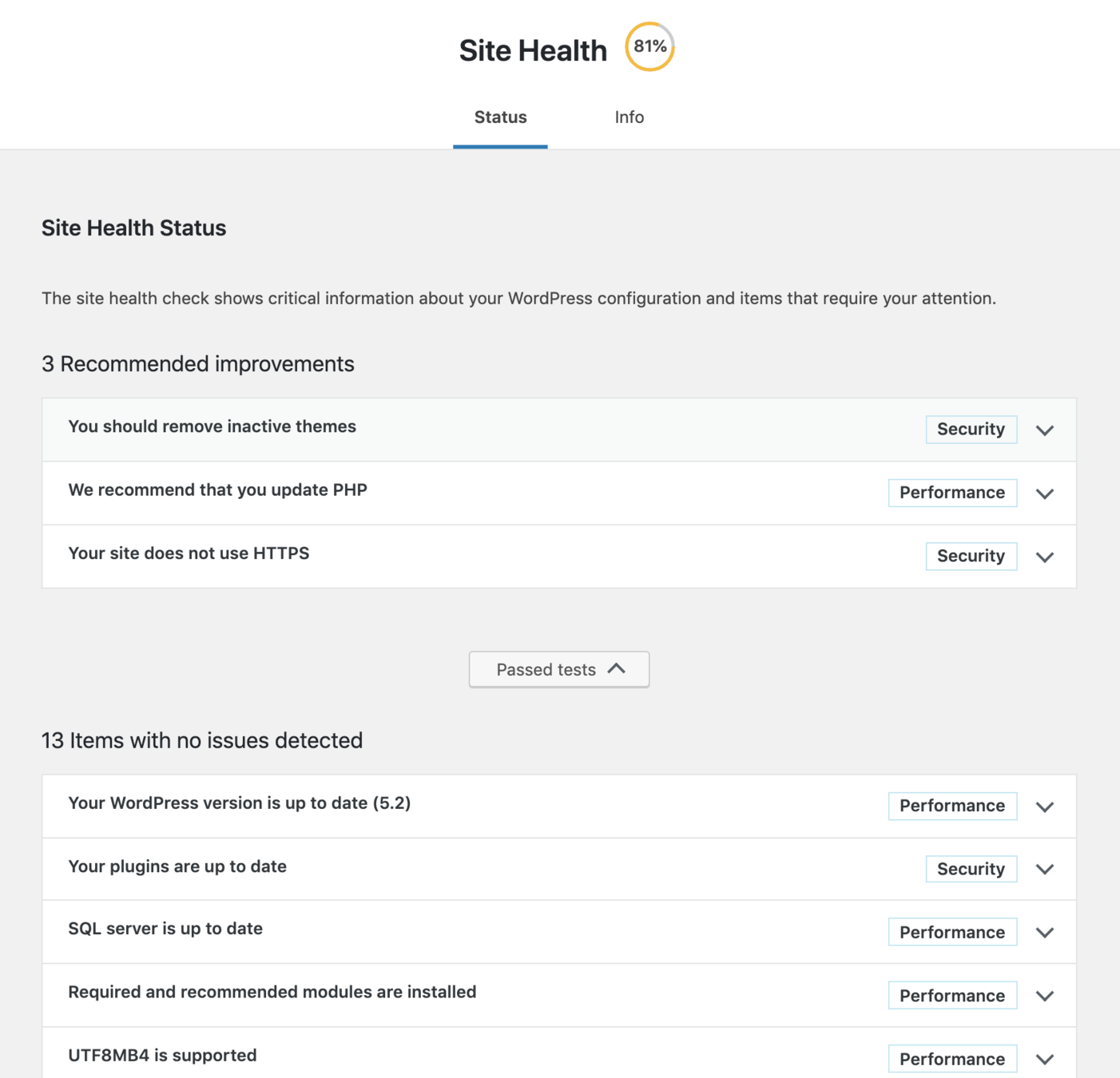This screenshot has height=1078, width=1120.
Task: Expand 'UTF8MB4 is supported' chevron
Action: (x=1045, y=1060)
